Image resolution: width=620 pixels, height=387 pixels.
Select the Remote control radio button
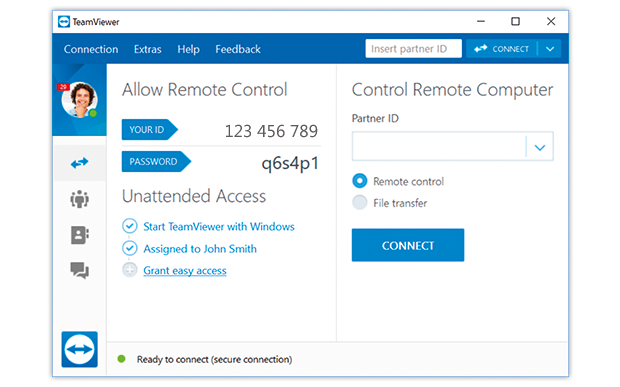tap(359, 181)
